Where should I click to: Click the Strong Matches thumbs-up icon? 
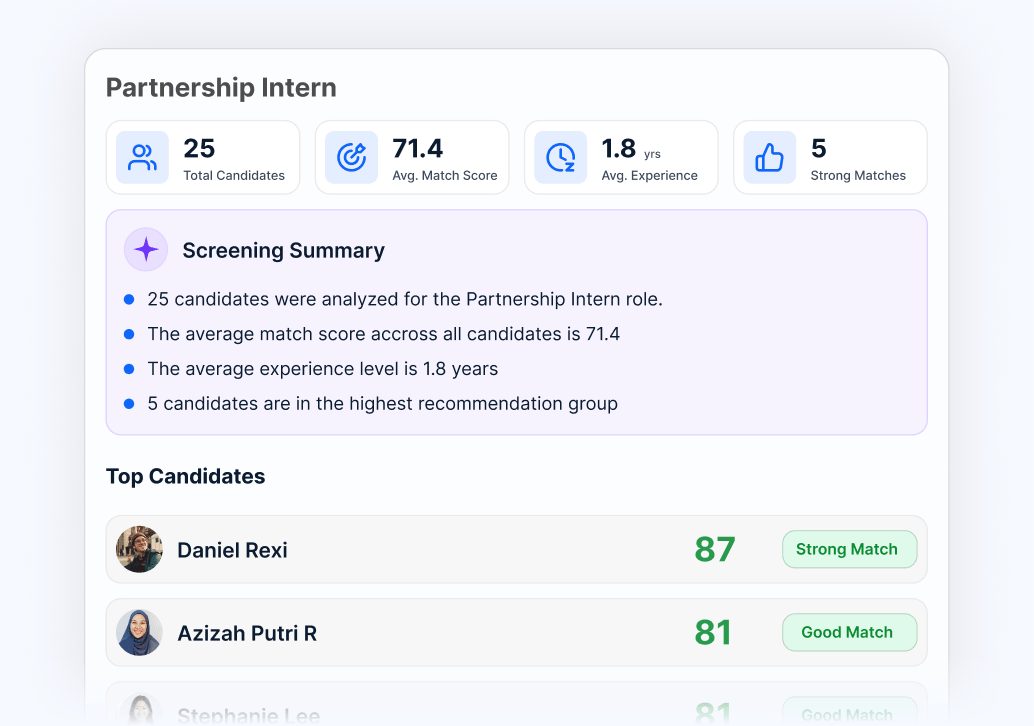[770, 158]
